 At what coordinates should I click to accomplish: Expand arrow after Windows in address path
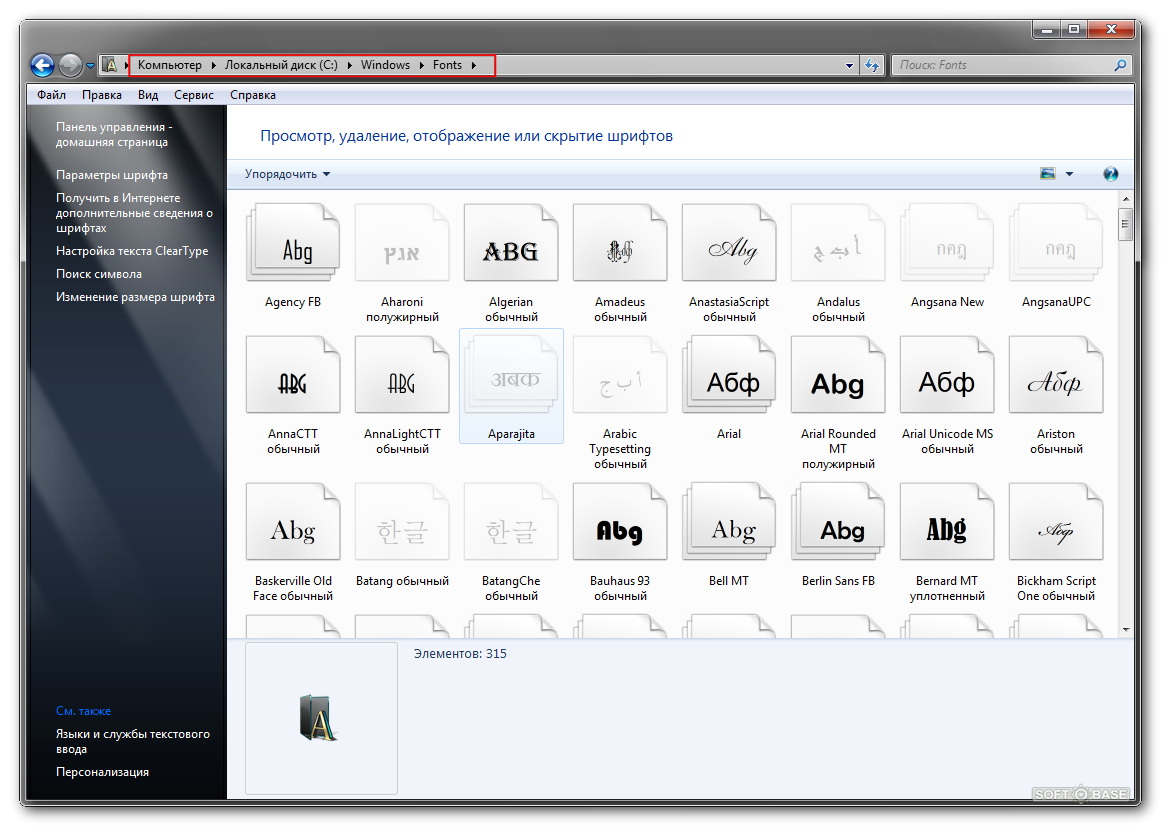[x=421, y=65]
